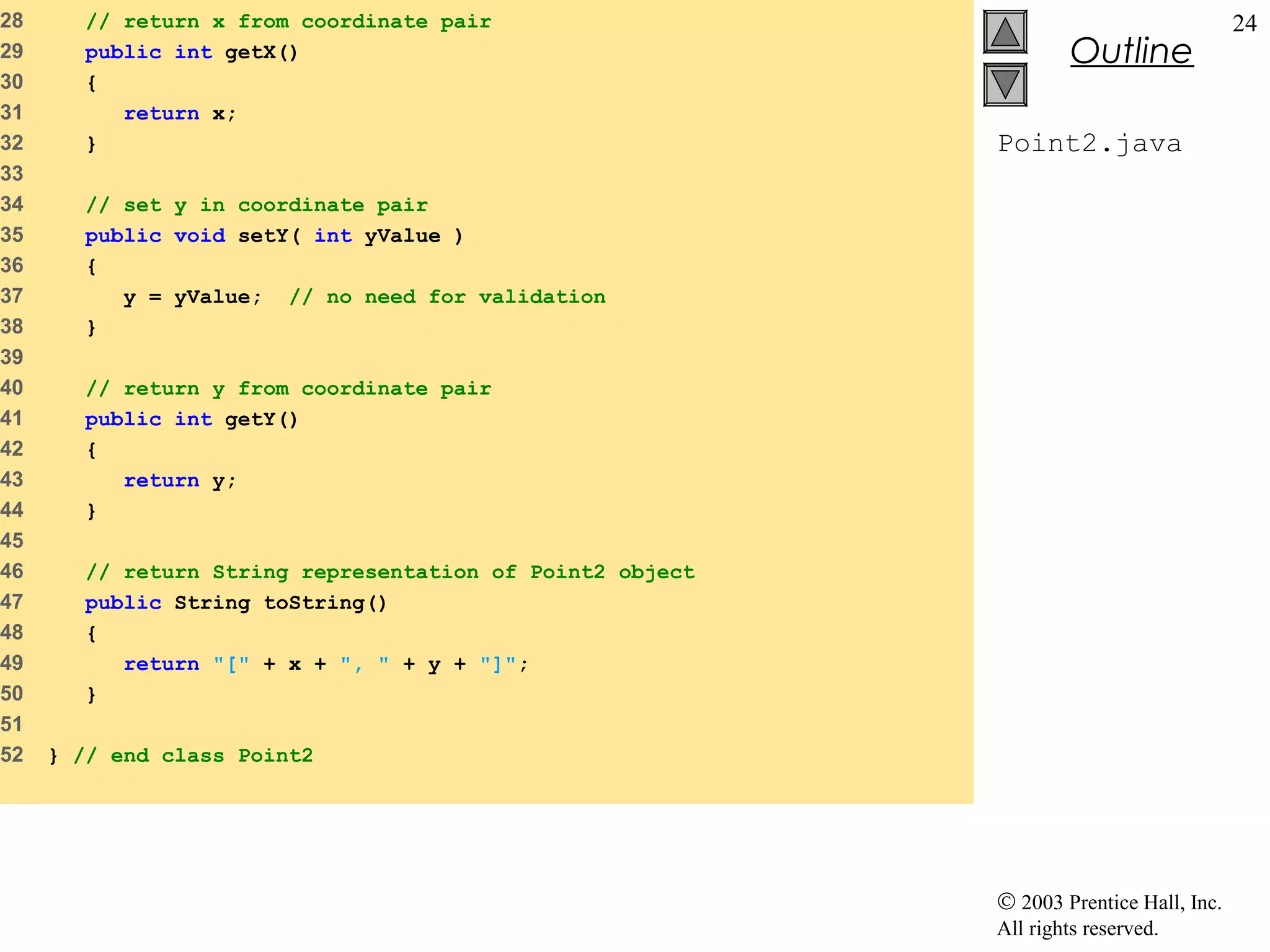Click the up arrow navigation icon
The height and width of the screenshot is (952, 1270).
coord(1005,32)
